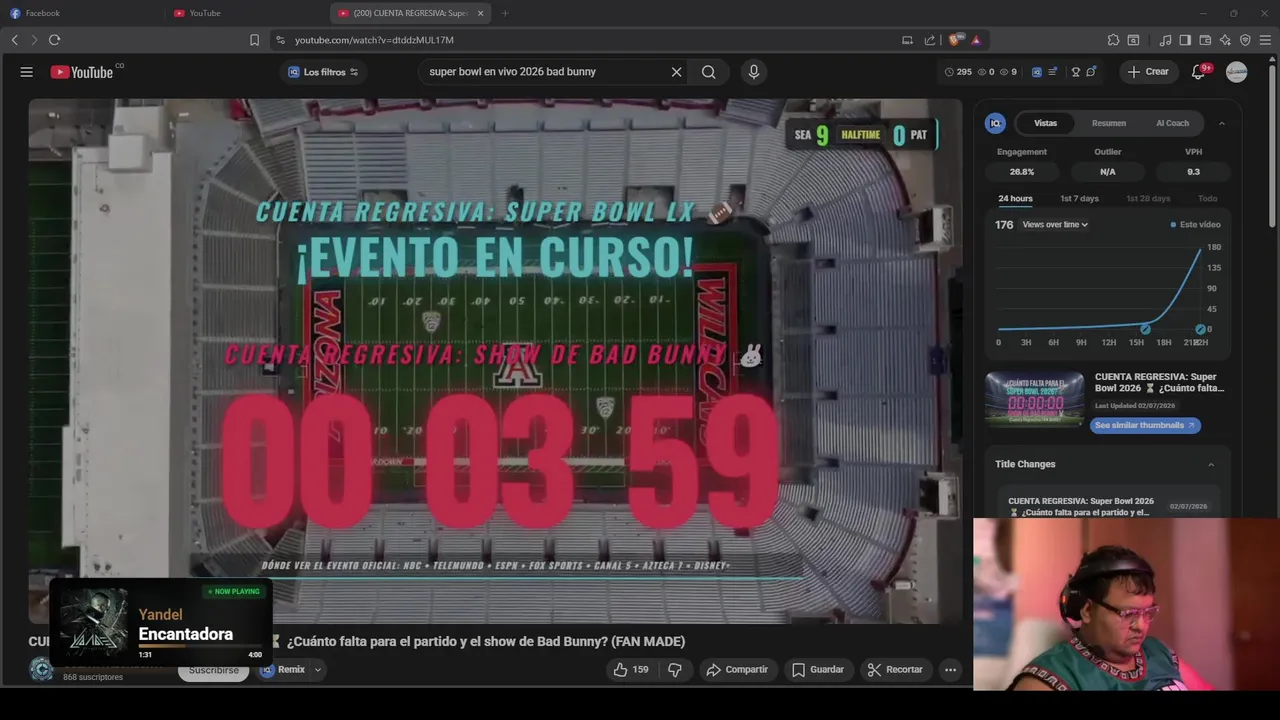
Task: Select the Vistas tab
Action: point(1045,123)
